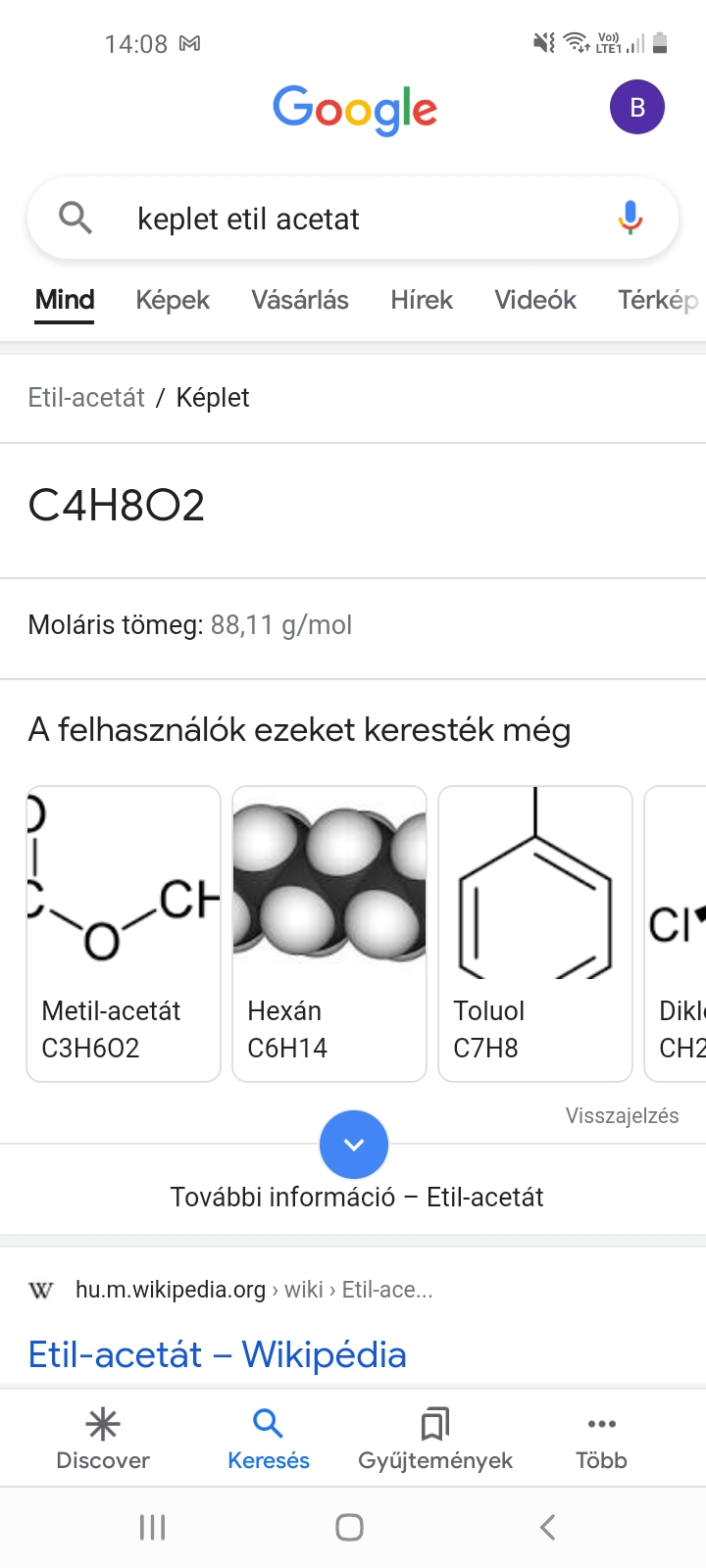Switch to the Képek tab
Screen dimensions: 706x1568
coord(173,300)
